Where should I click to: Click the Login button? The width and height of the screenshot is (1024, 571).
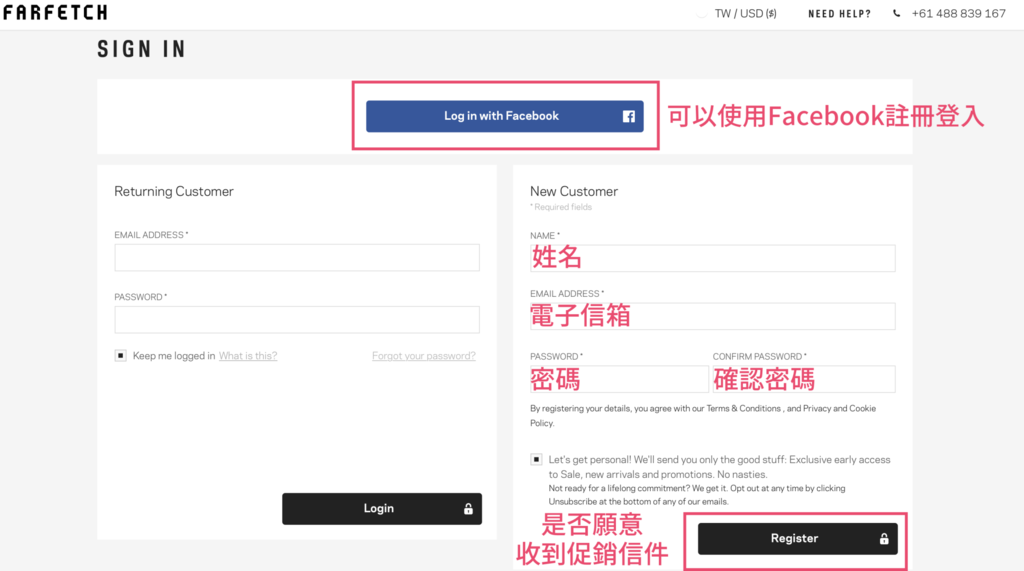(382, 509)
